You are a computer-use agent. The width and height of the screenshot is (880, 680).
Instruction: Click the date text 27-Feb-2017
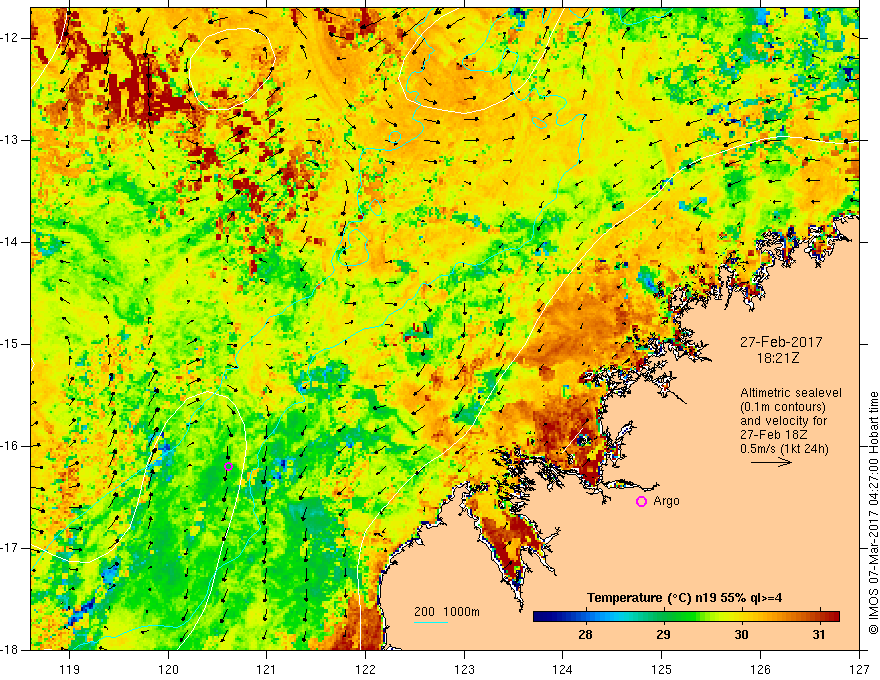pos(781,342)
